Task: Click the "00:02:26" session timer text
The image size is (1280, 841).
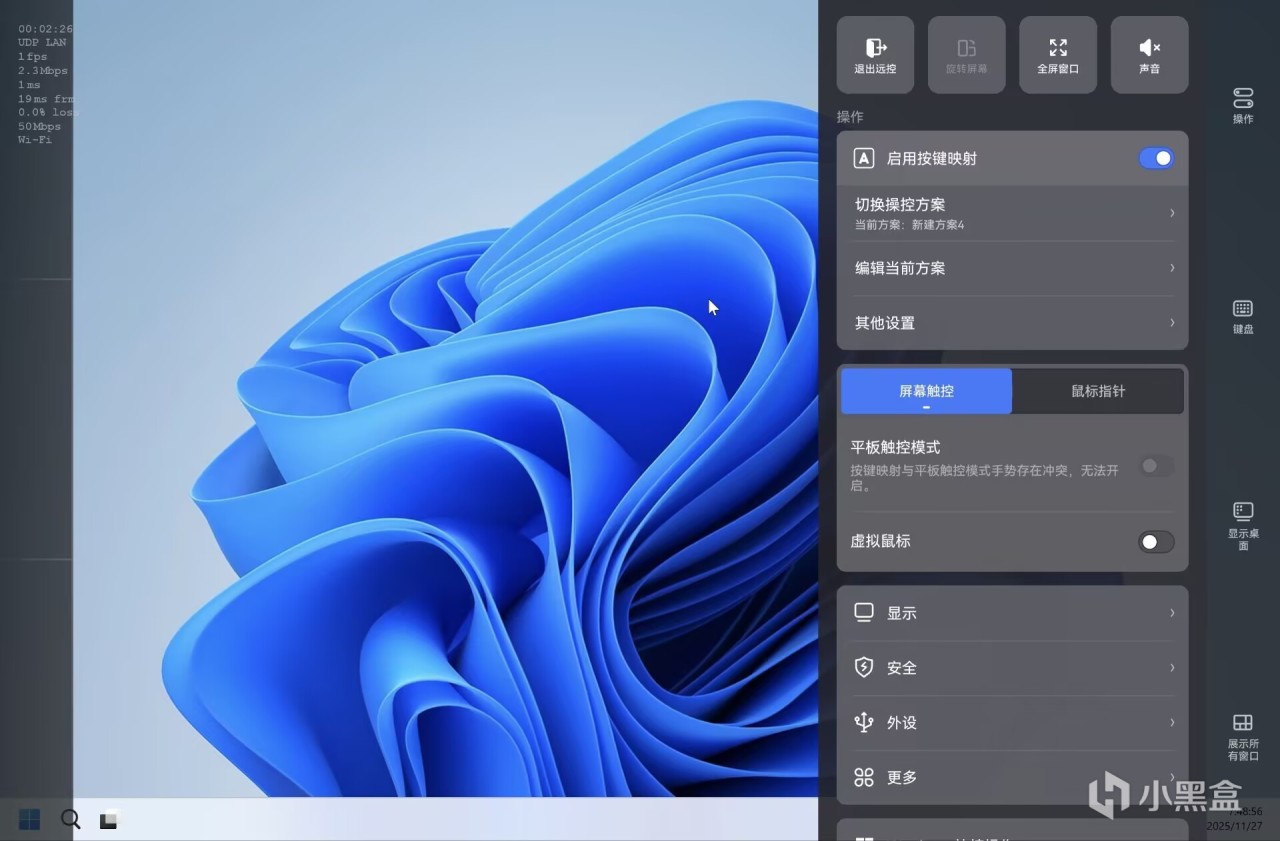Action: pyautogui.click(x=45, y=29)
